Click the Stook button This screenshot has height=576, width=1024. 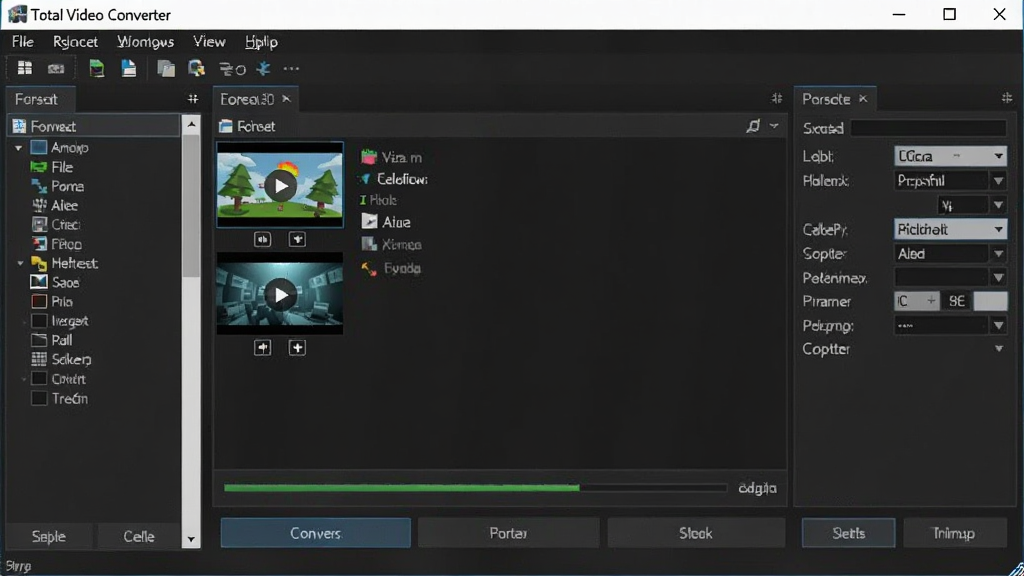[x=696, y=533]
